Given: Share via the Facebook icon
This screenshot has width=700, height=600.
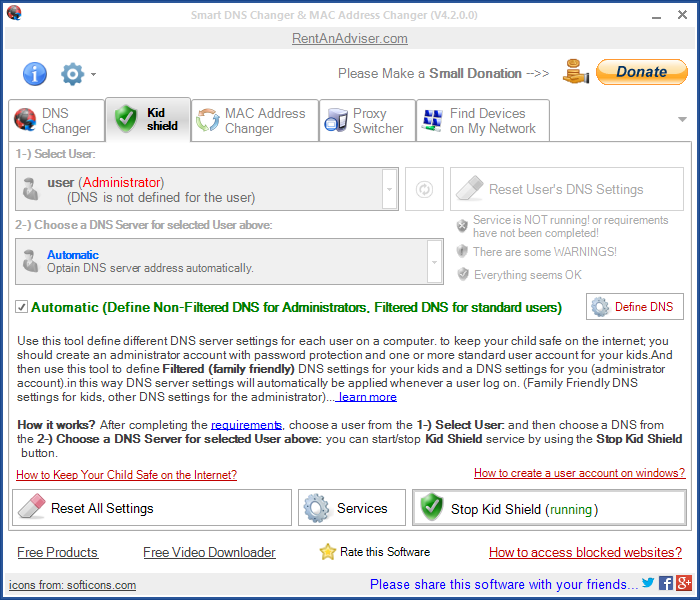Looking at the screenshot, I should click(666, 583).
